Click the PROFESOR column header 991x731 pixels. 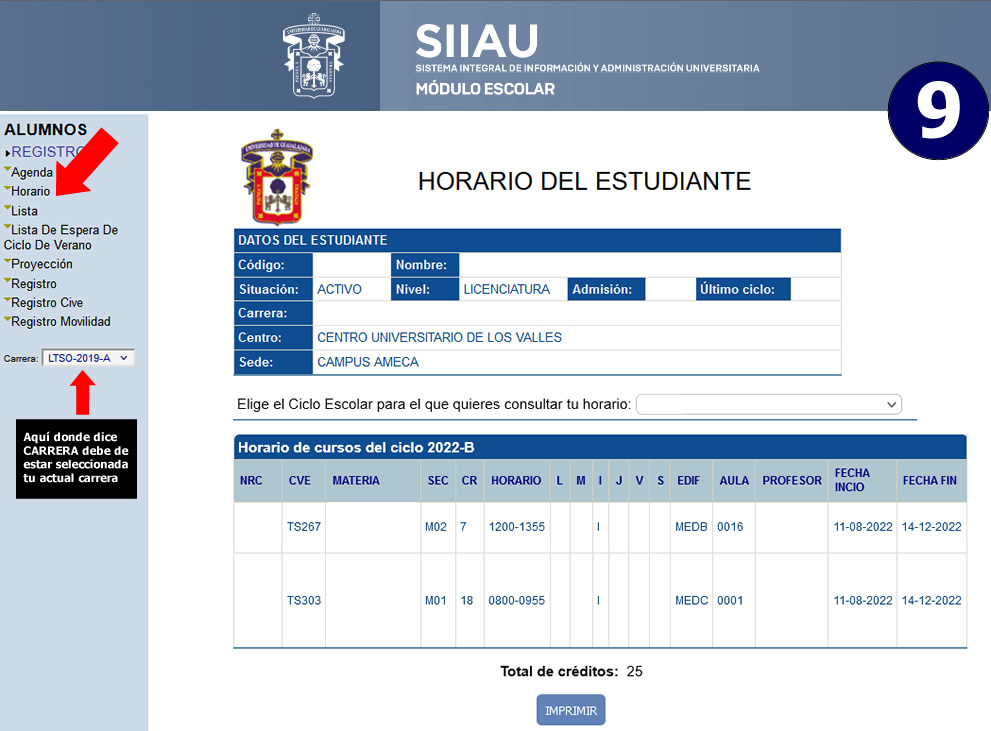792,480
